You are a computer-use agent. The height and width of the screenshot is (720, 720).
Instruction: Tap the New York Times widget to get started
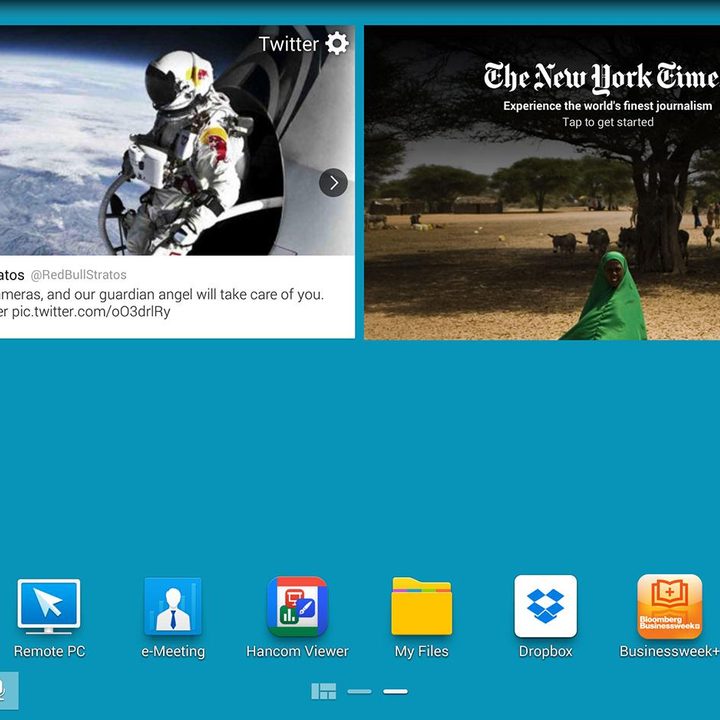pyautogui.click(x=542, y=183)
